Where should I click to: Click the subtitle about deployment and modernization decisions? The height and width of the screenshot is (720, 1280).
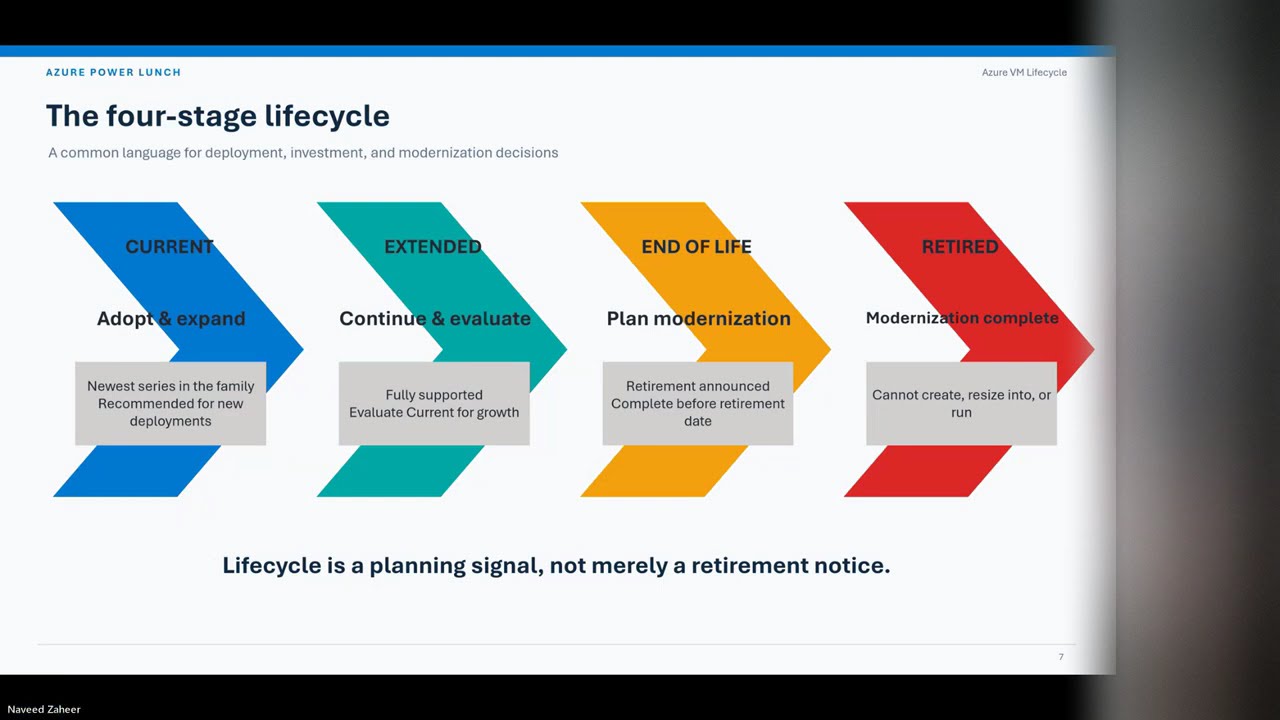point(303,153)
